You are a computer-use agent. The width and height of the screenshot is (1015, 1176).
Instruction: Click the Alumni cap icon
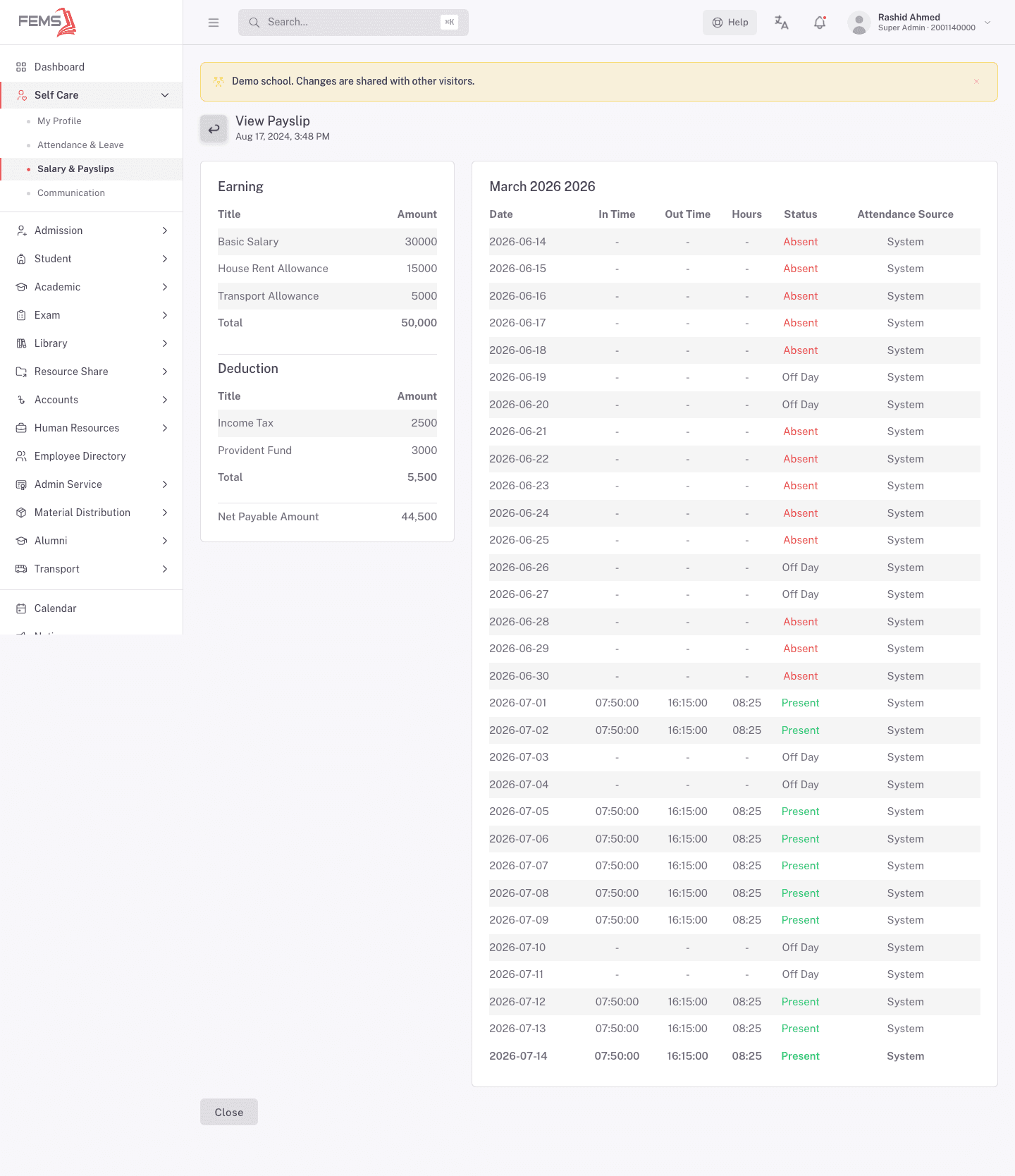21,541
